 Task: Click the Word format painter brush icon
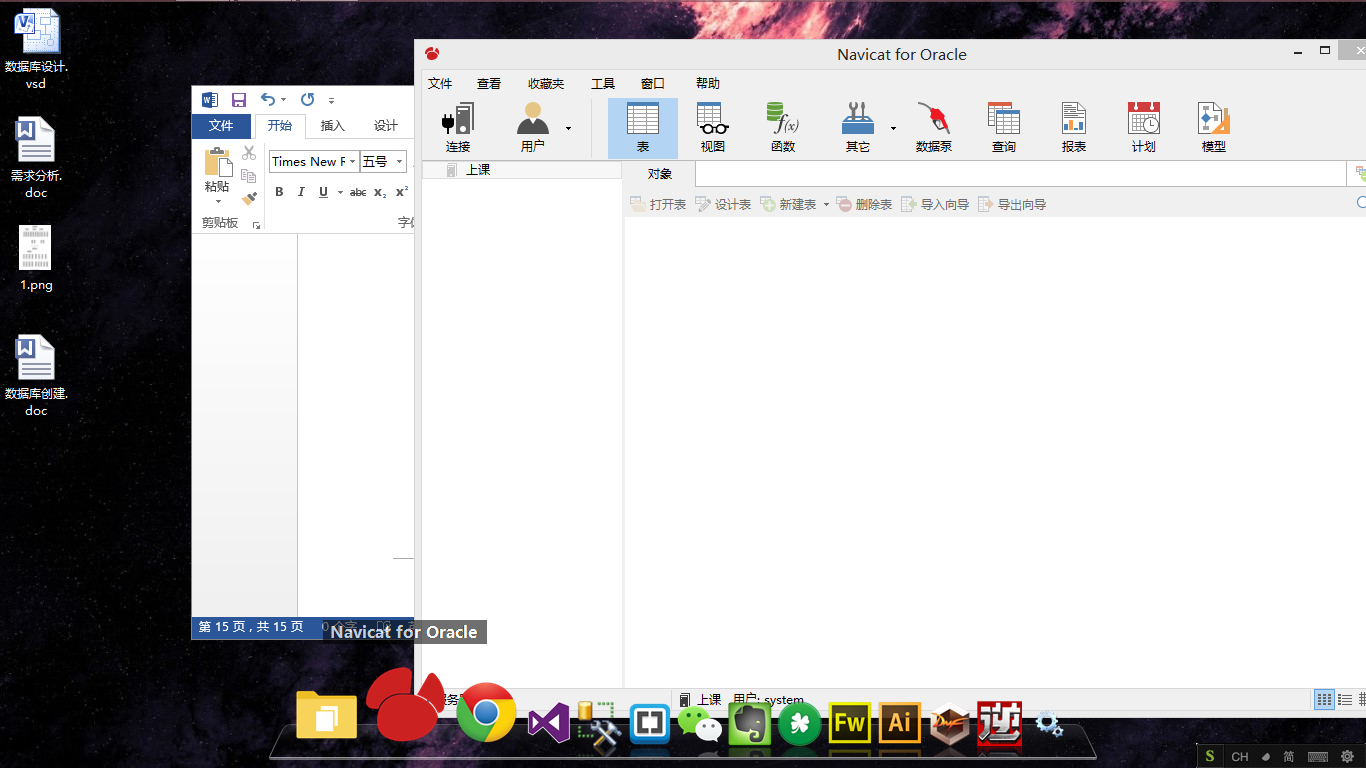[249, 199]
